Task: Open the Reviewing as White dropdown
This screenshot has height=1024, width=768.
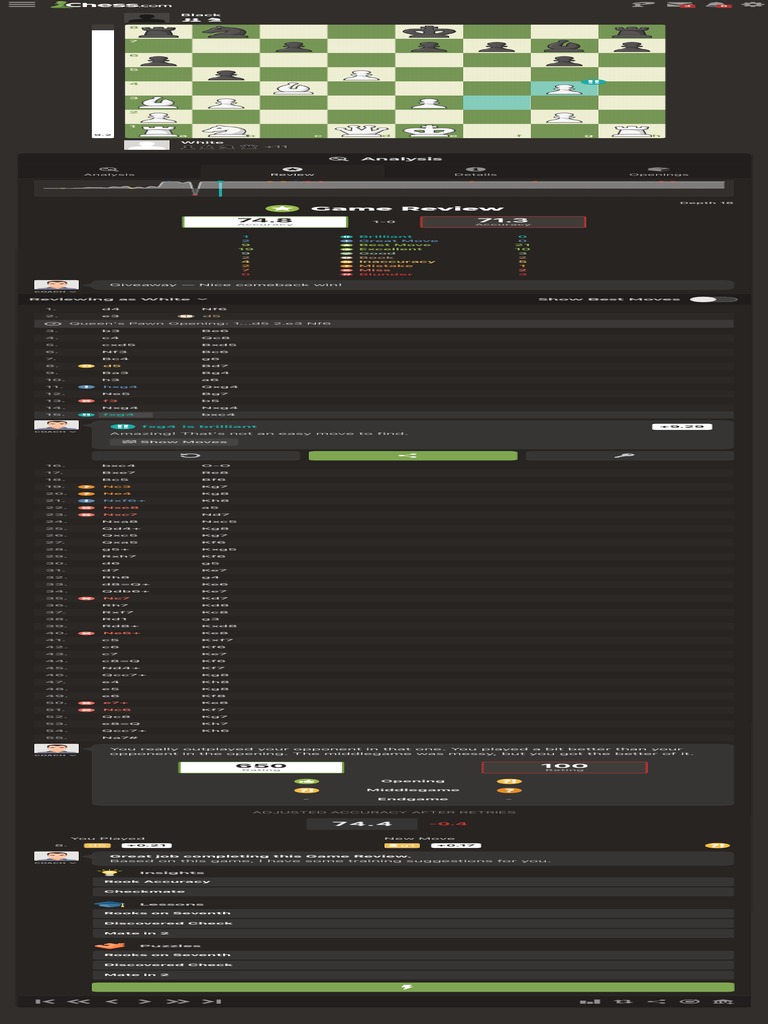Action: 118,299
